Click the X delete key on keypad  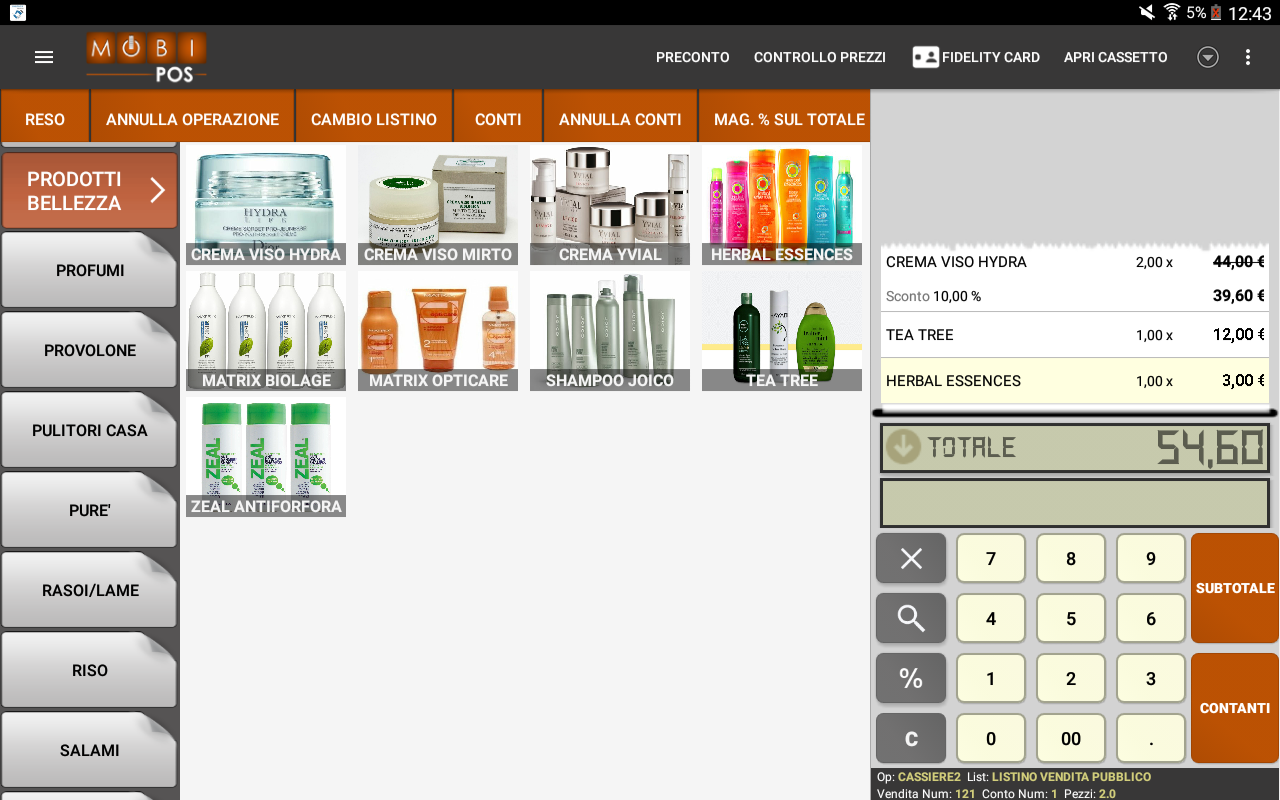(x=911, y=558)
